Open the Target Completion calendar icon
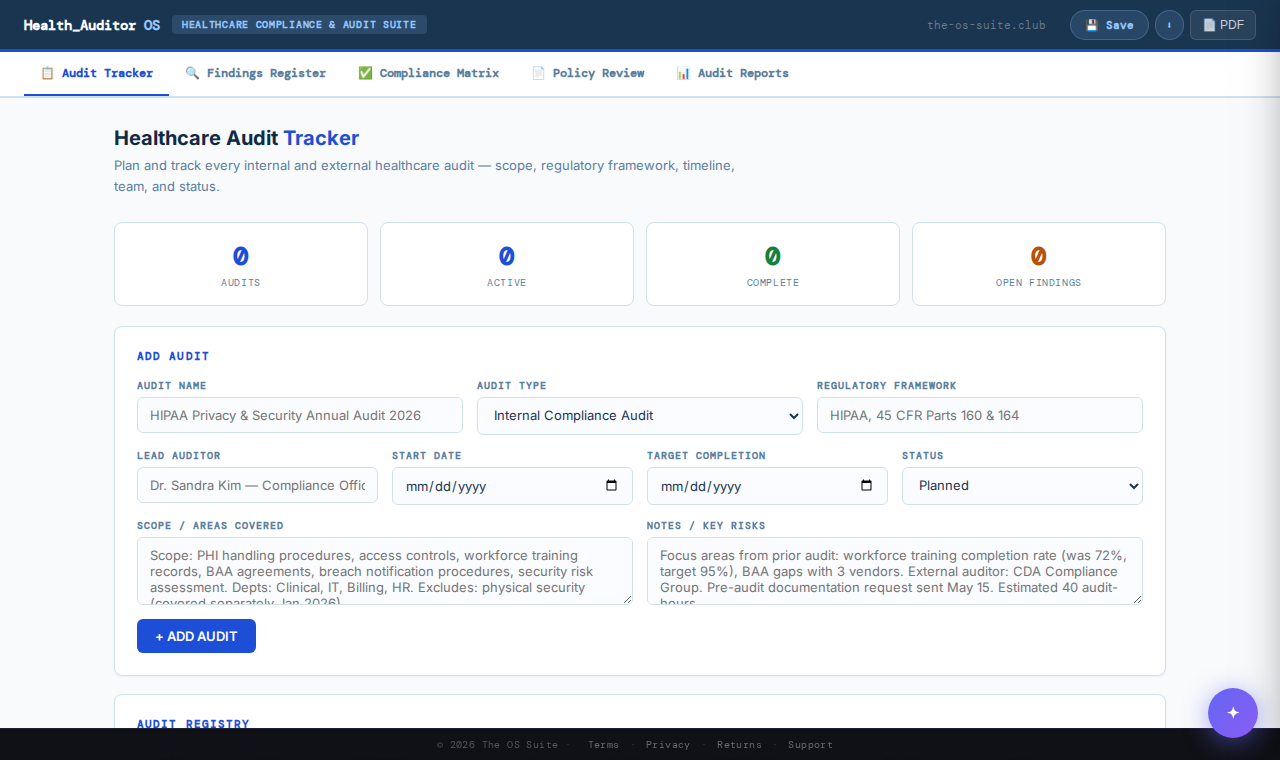The height and width of the screenshot is (760, 1280). tap(867, 486)
